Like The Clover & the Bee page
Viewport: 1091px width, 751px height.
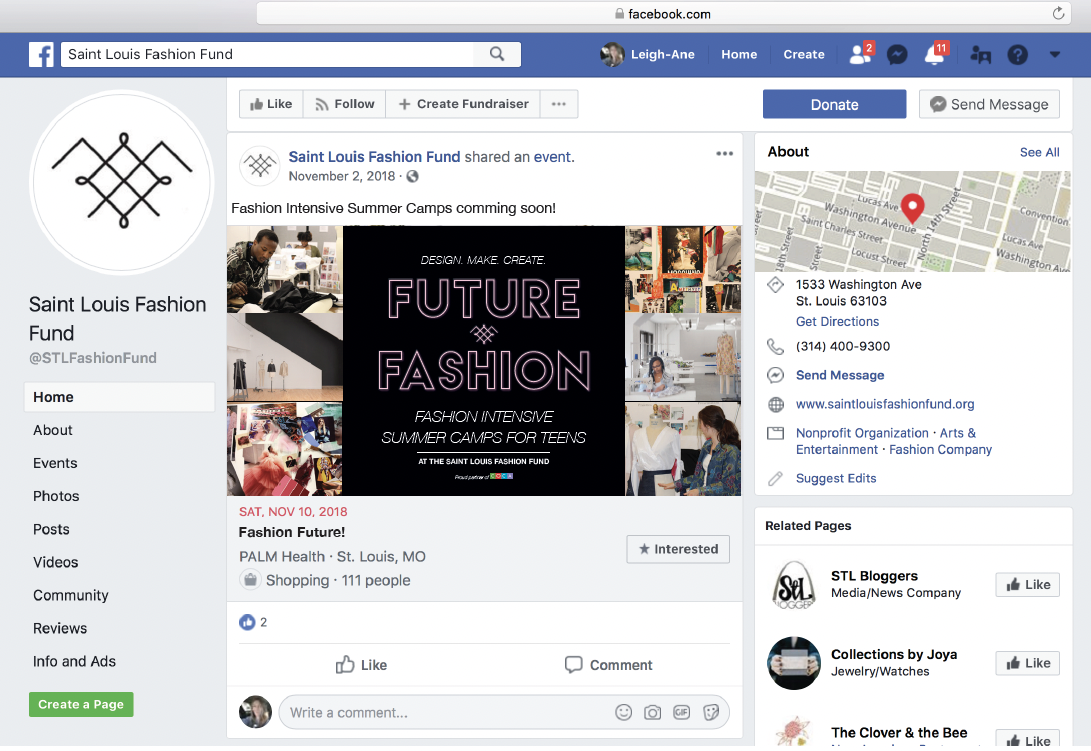pyautogui.click(x=1028, y=739)
